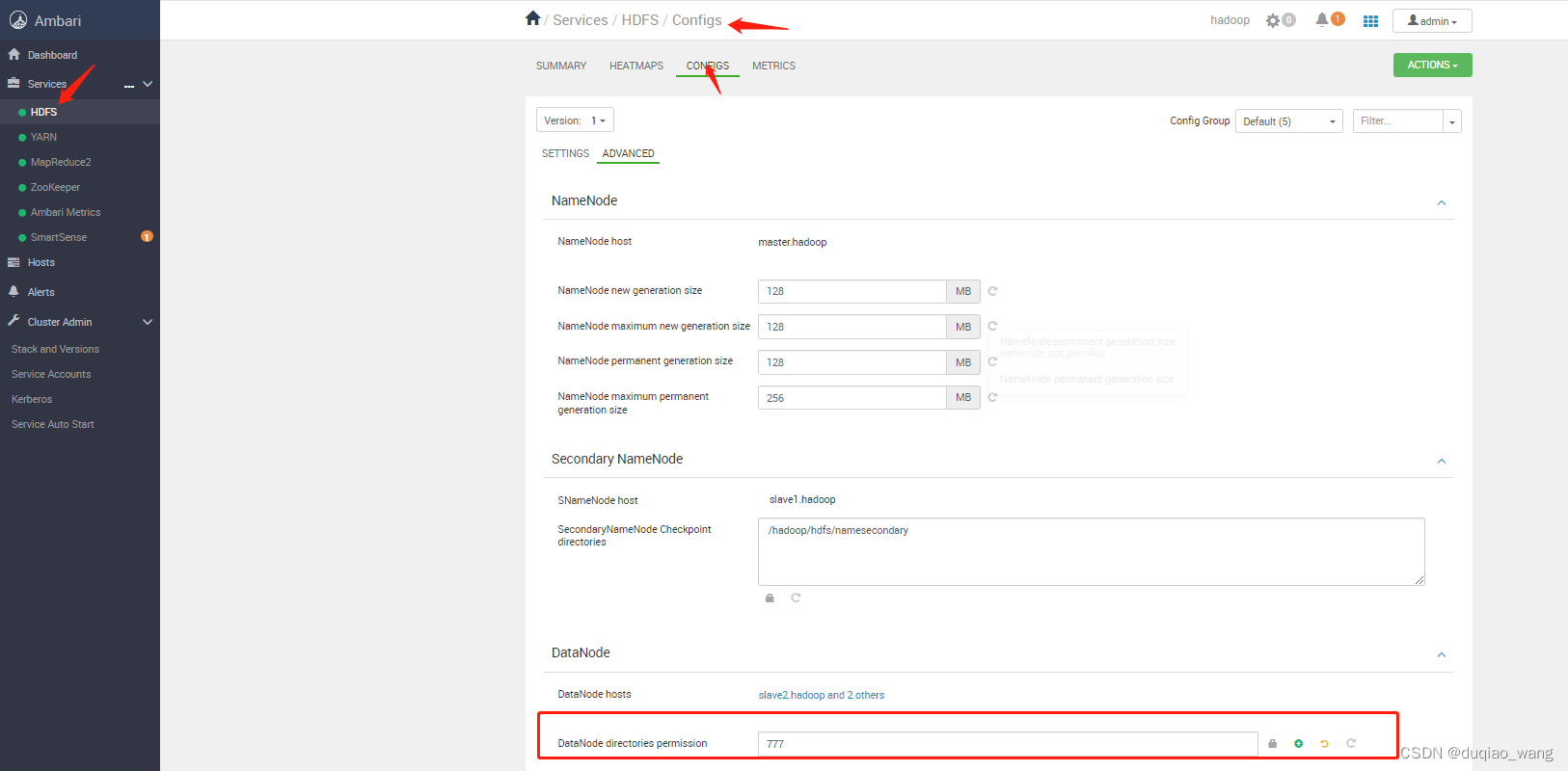Switch to CONFIGS tab
Image resolution: width=1568 pixels, height=771 pixels.
pos(708,66)
